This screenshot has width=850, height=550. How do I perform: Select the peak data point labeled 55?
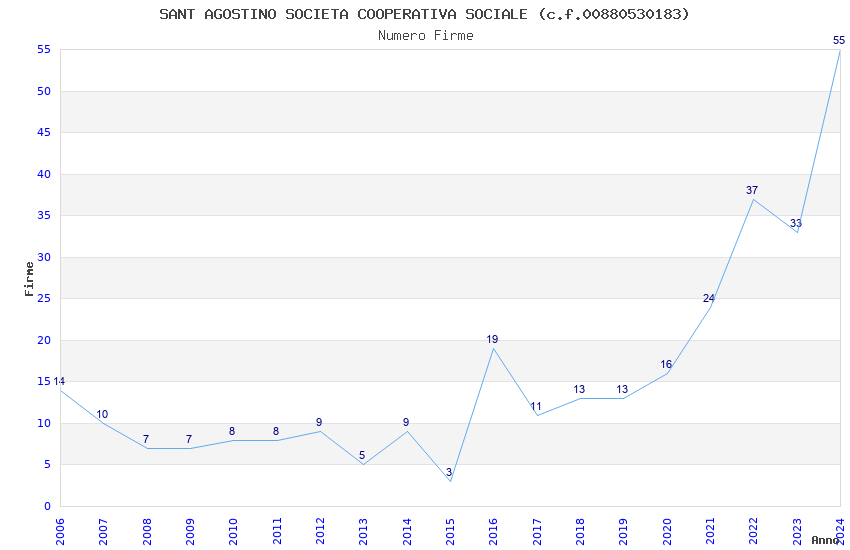(839, 50)
